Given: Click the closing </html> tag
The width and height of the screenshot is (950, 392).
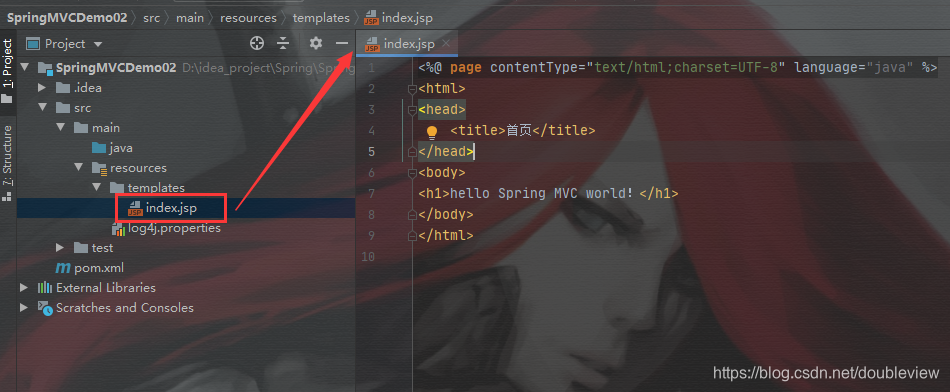Looking at the screenshot, I should click(x=445, y=235).
